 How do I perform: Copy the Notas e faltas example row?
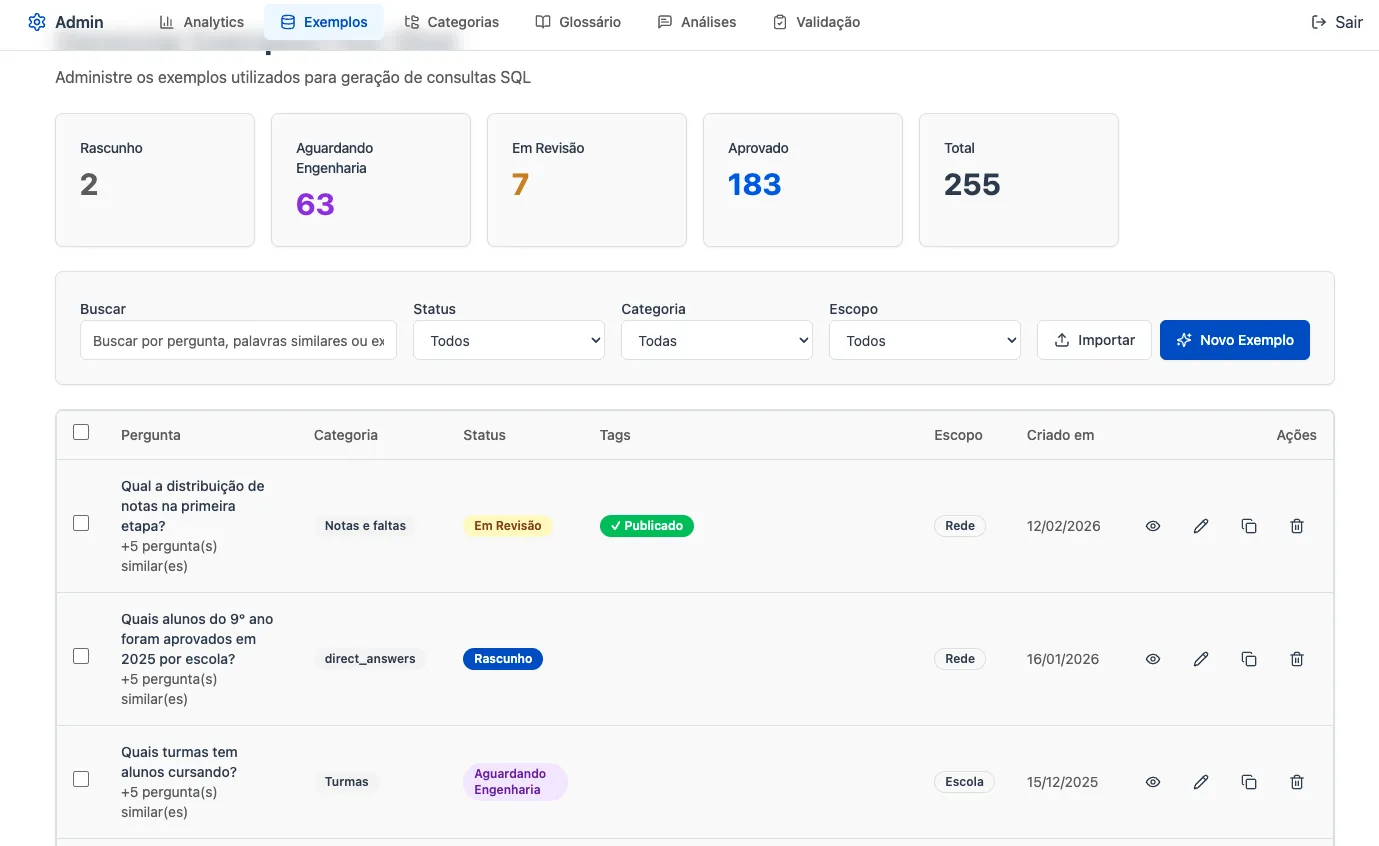(x=1249, y=526)
